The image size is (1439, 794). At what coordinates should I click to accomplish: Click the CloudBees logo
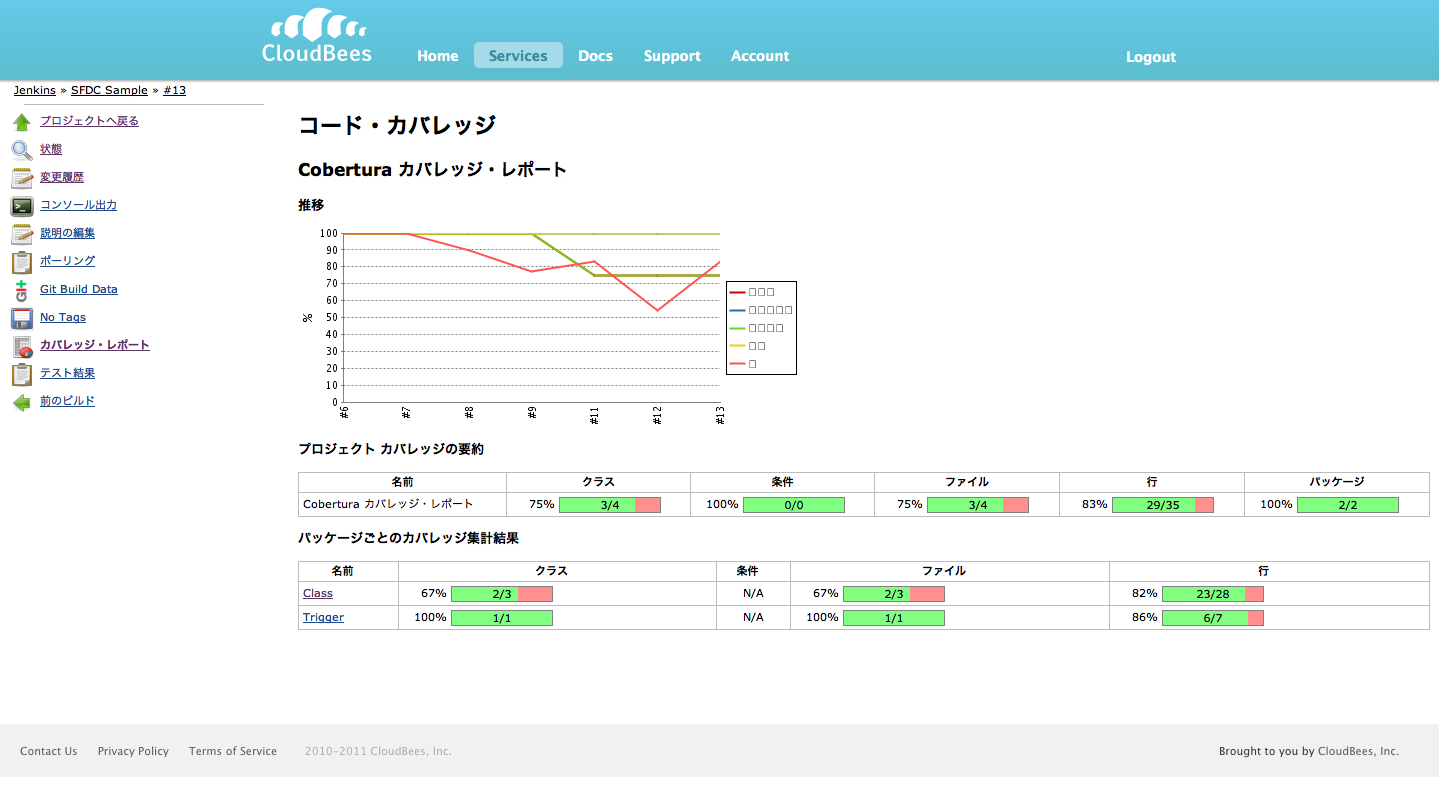317,36
